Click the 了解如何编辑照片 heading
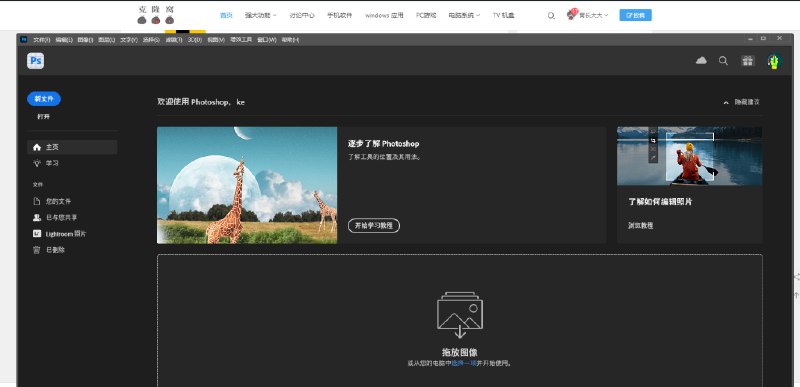 tap(660, 201)
